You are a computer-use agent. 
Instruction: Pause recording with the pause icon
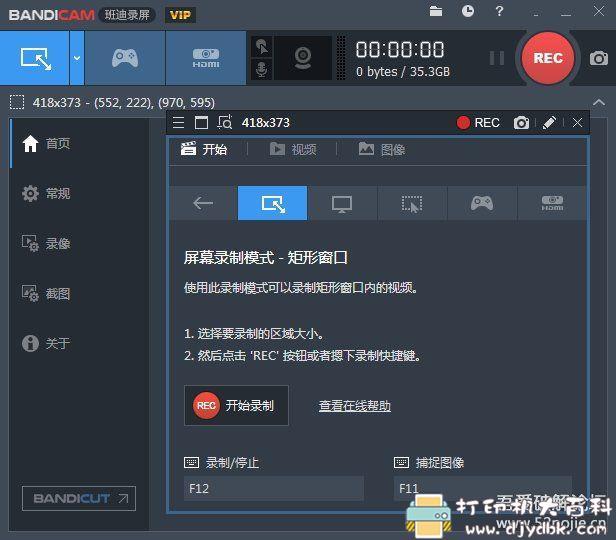(497, 58)
